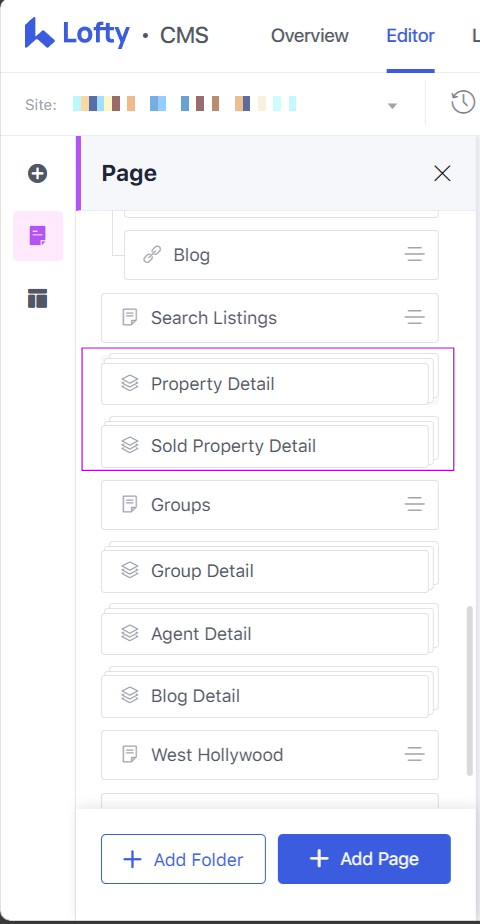Switch to the Editor tab
Screen dimensions: 480x924
[411, 36]
